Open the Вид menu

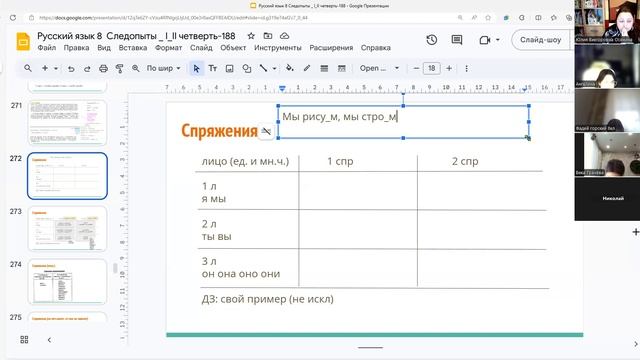[x=104, y=48]
